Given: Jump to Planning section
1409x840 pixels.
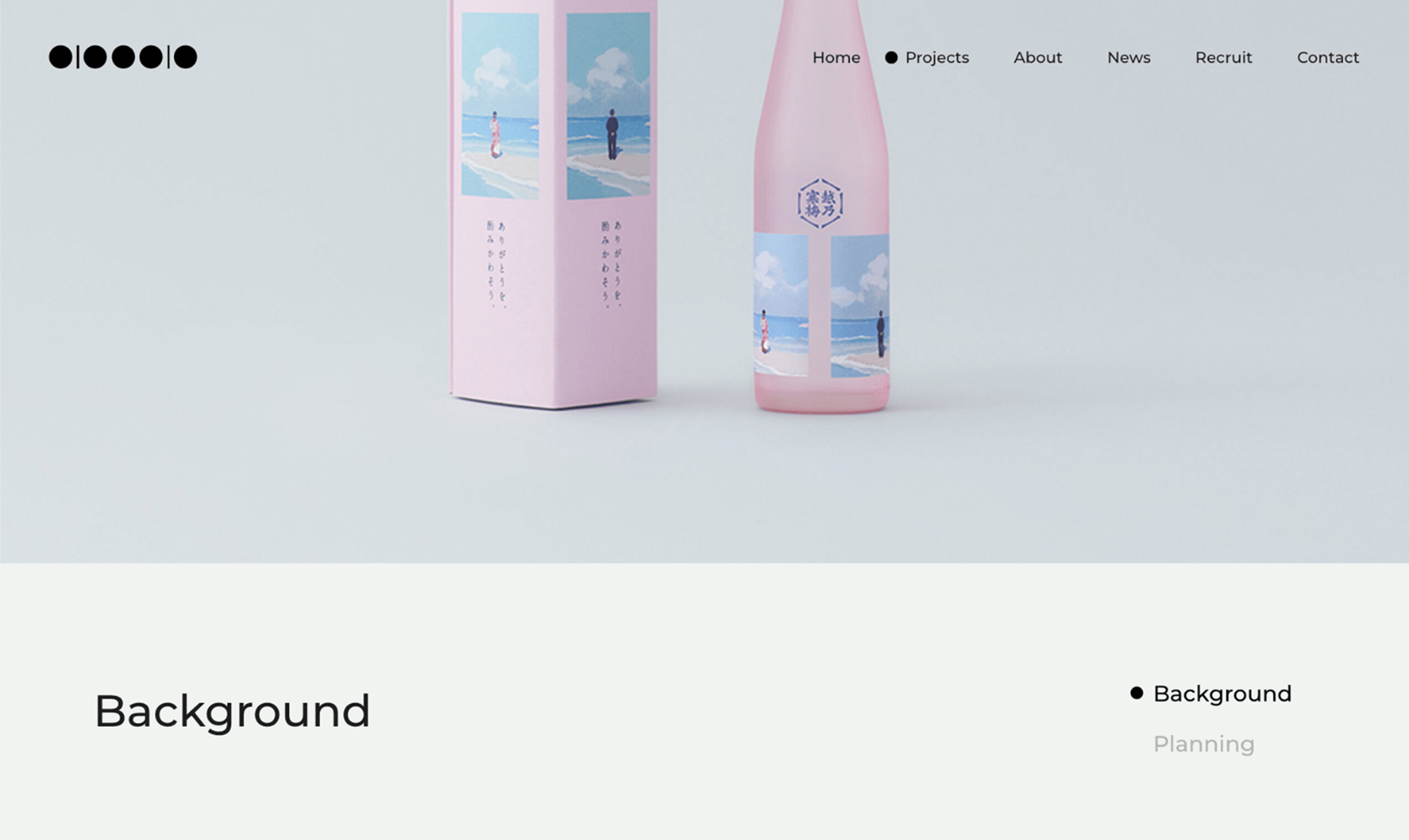Looking at the screenshot, I should point(1204,744).
